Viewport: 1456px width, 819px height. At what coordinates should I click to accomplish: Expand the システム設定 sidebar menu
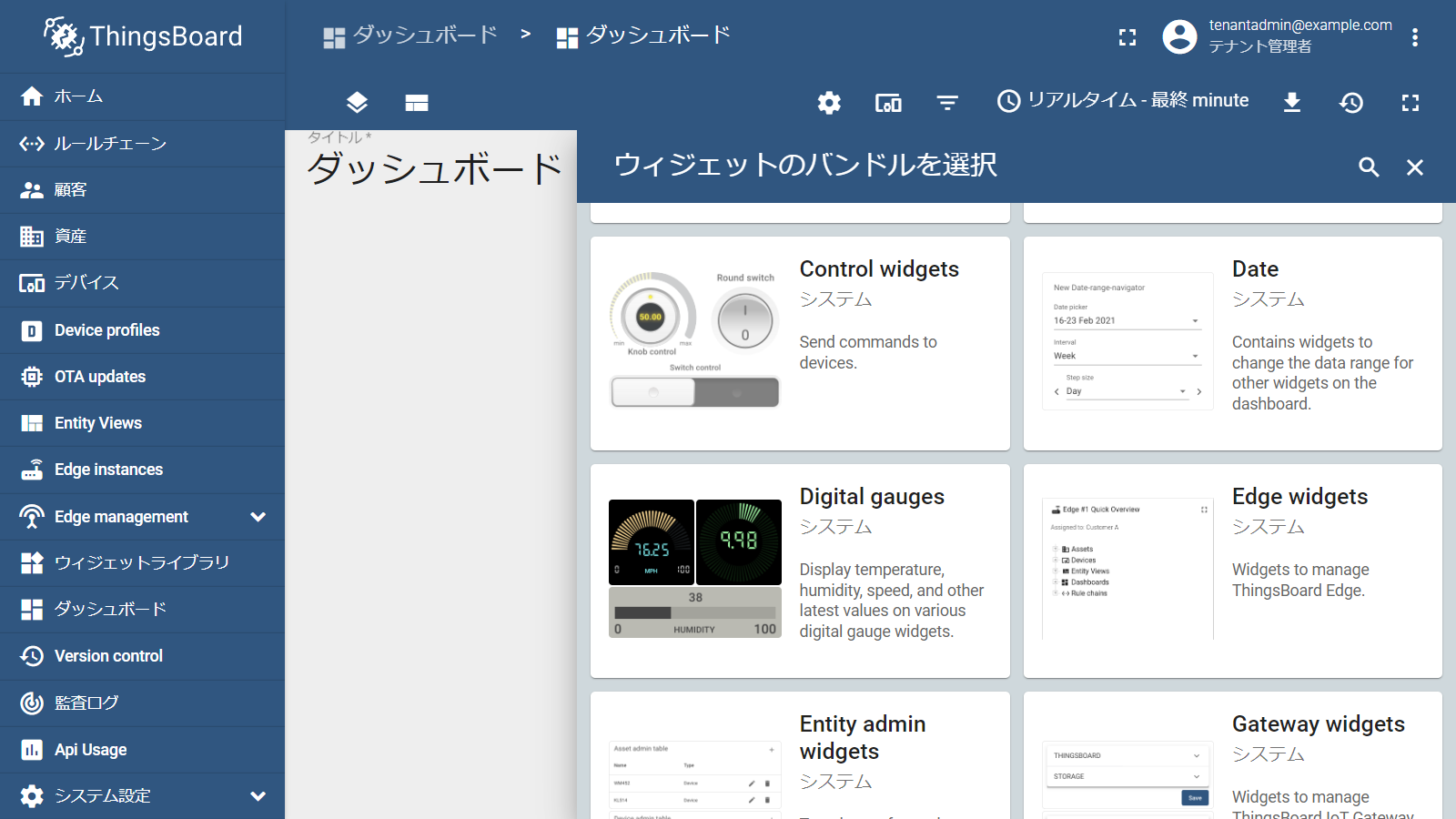[x=258, y=796]
